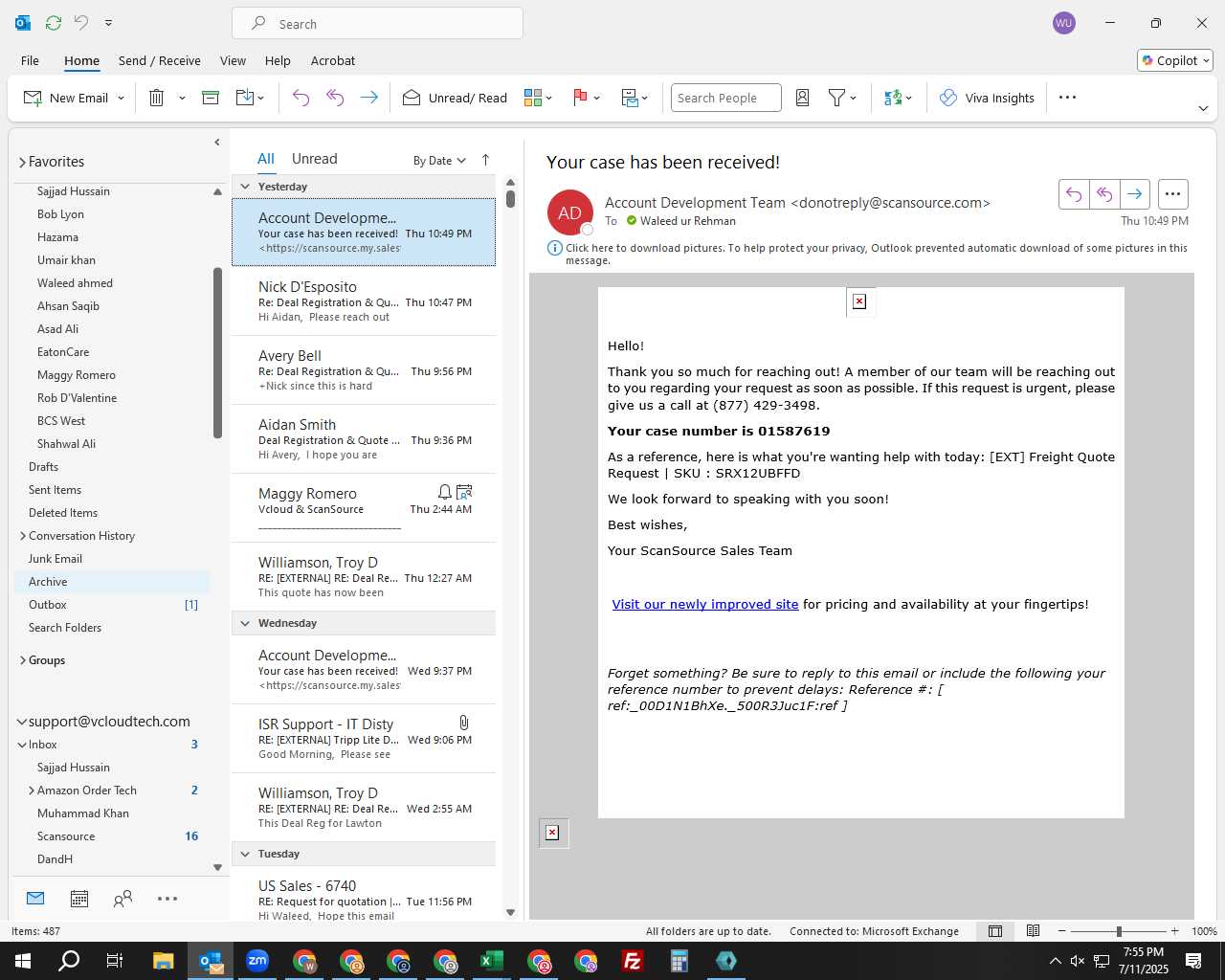Expand Amazon Order Tech folder
The height and width of the screenshot is (980, 1225).
click(32, 791)
